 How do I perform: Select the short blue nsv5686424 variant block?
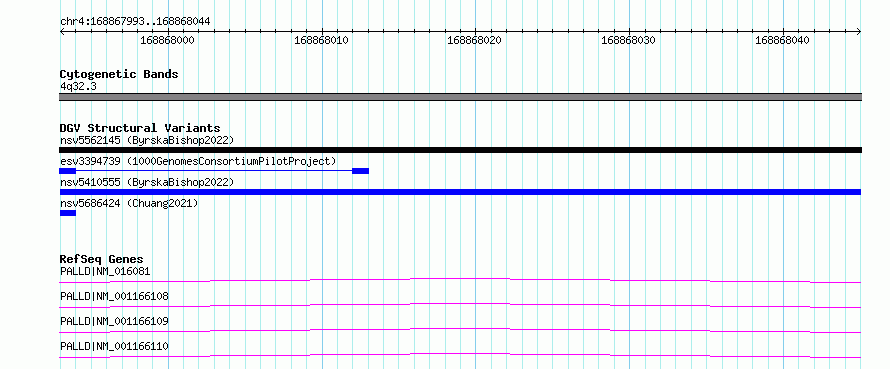[68, 213]
